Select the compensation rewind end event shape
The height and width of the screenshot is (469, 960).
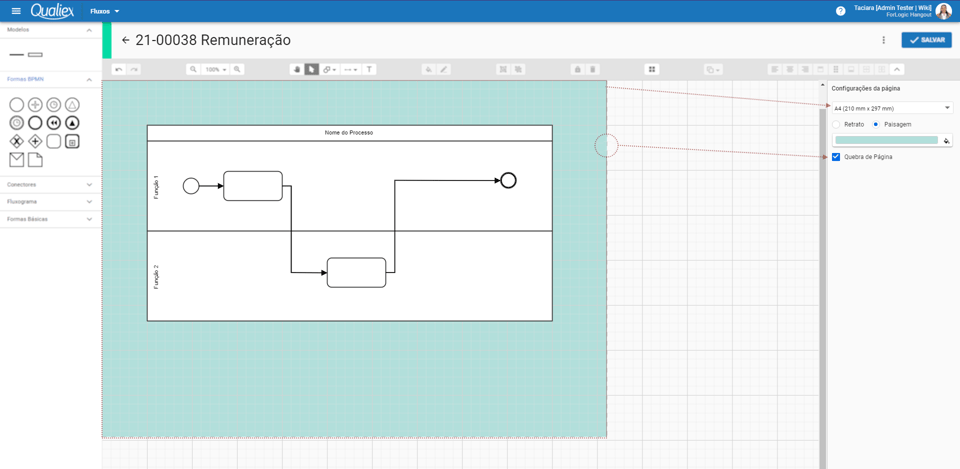[x=54, y=123]
